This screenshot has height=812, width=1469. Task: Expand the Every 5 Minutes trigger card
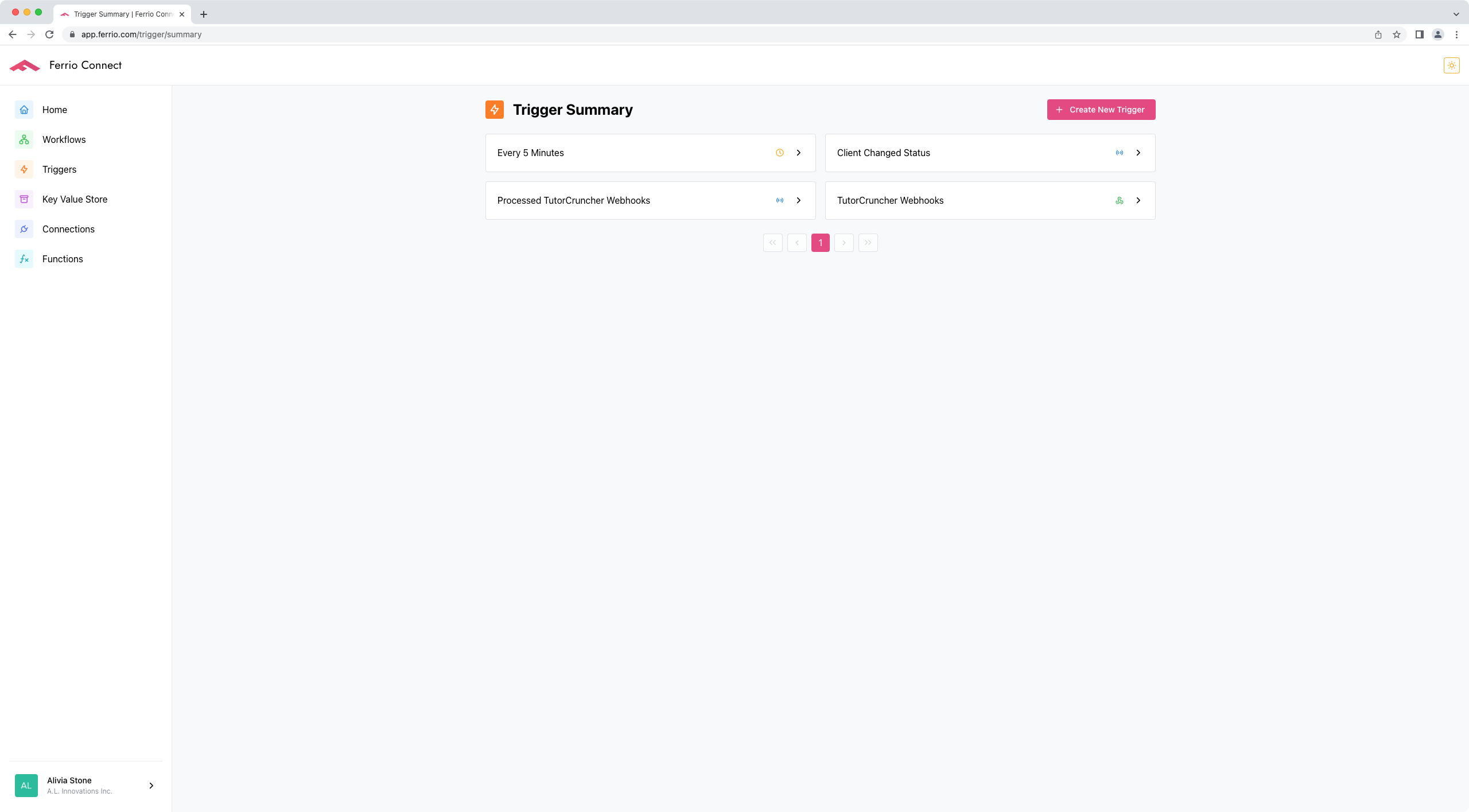(798, 153)
